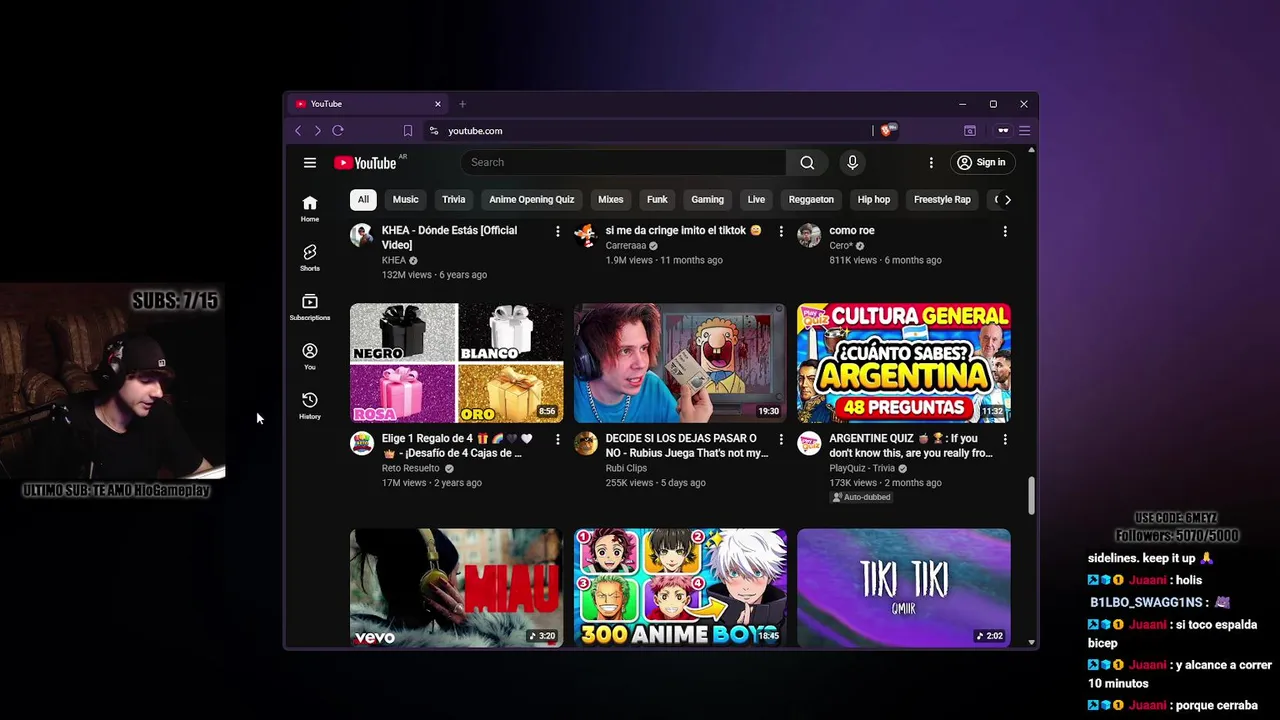This screenshot has height=720, width=1280.
Task: Click the Brave shields icon
Action: [x=888, y=130]
